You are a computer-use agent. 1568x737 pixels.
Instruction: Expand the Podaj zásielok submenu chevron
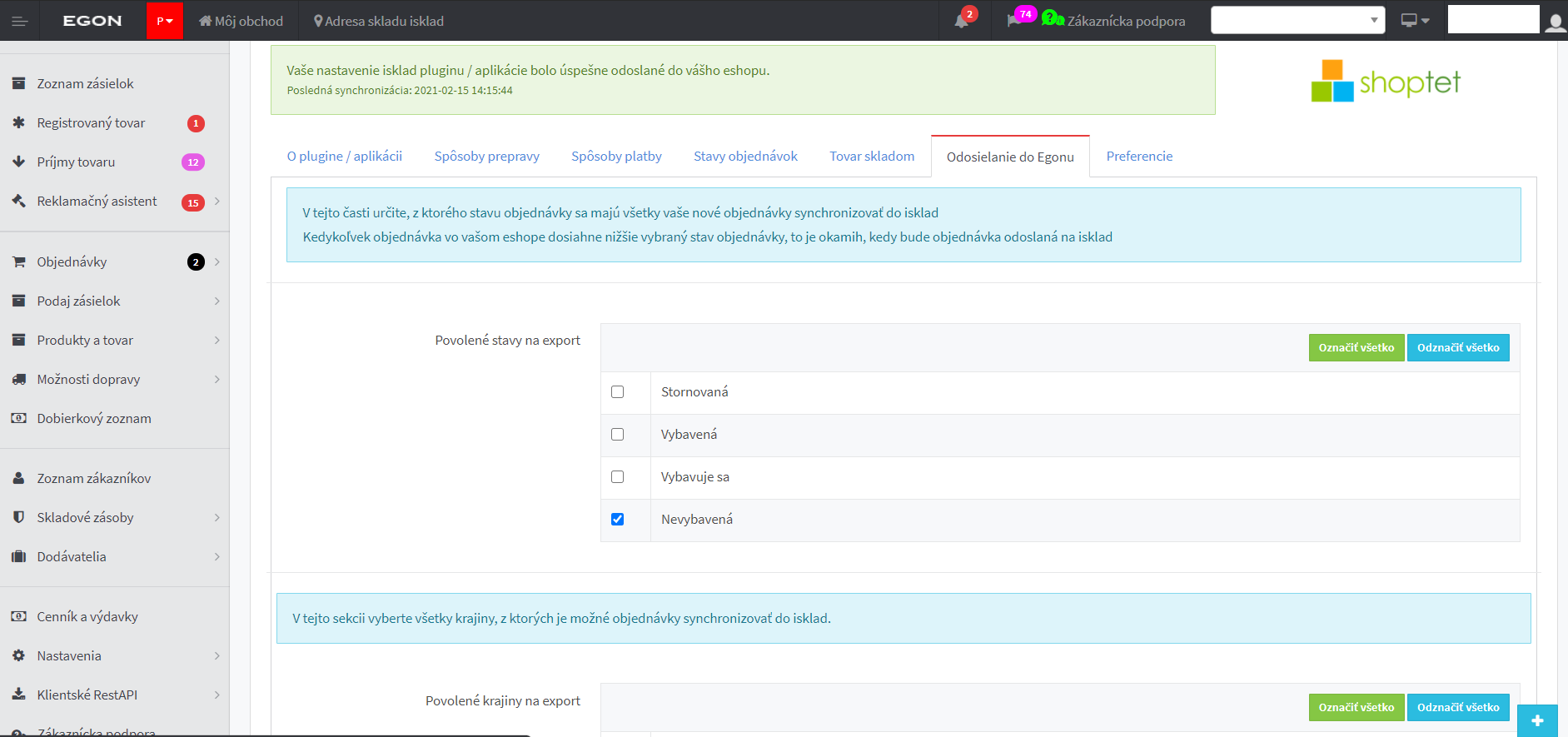tap(217, 301)
